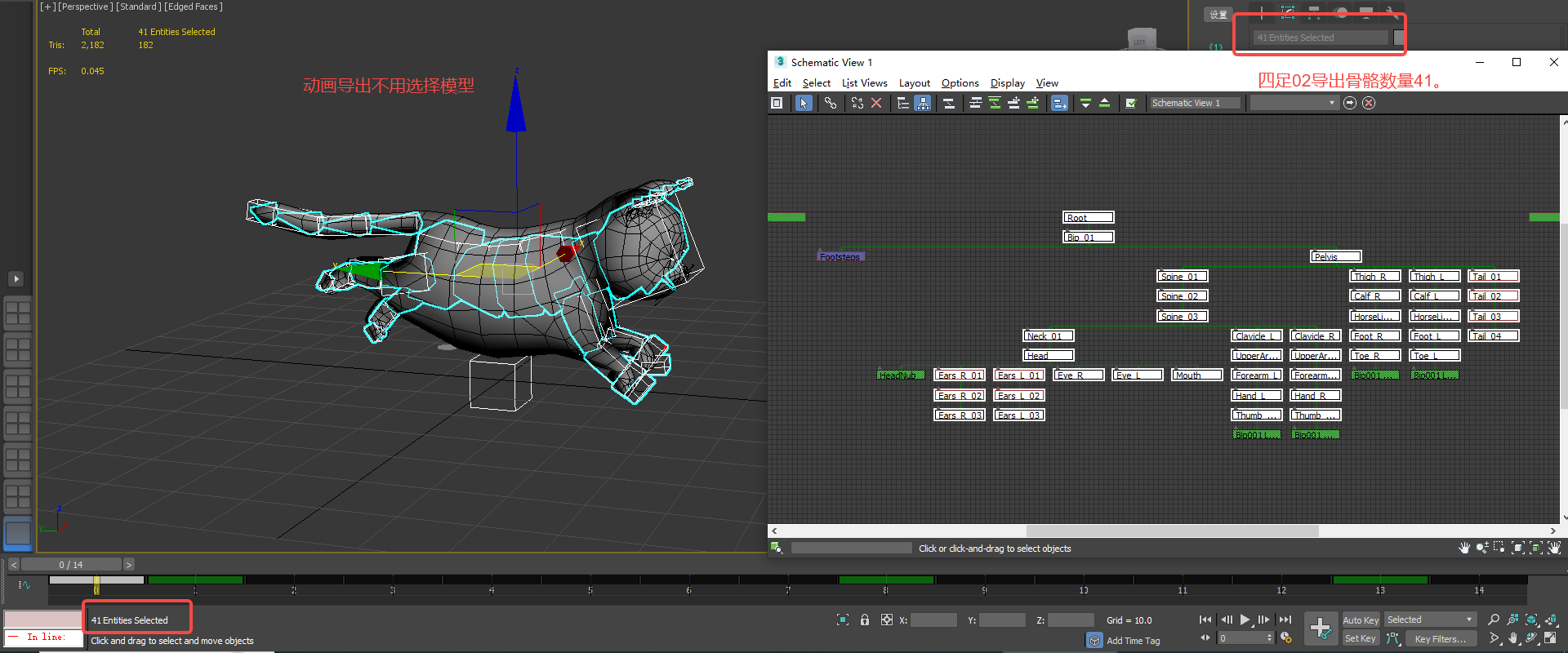Click horizontal scrollbar in Schematic View
The width and height of the screenshot is (1568, 653).
1172,531
